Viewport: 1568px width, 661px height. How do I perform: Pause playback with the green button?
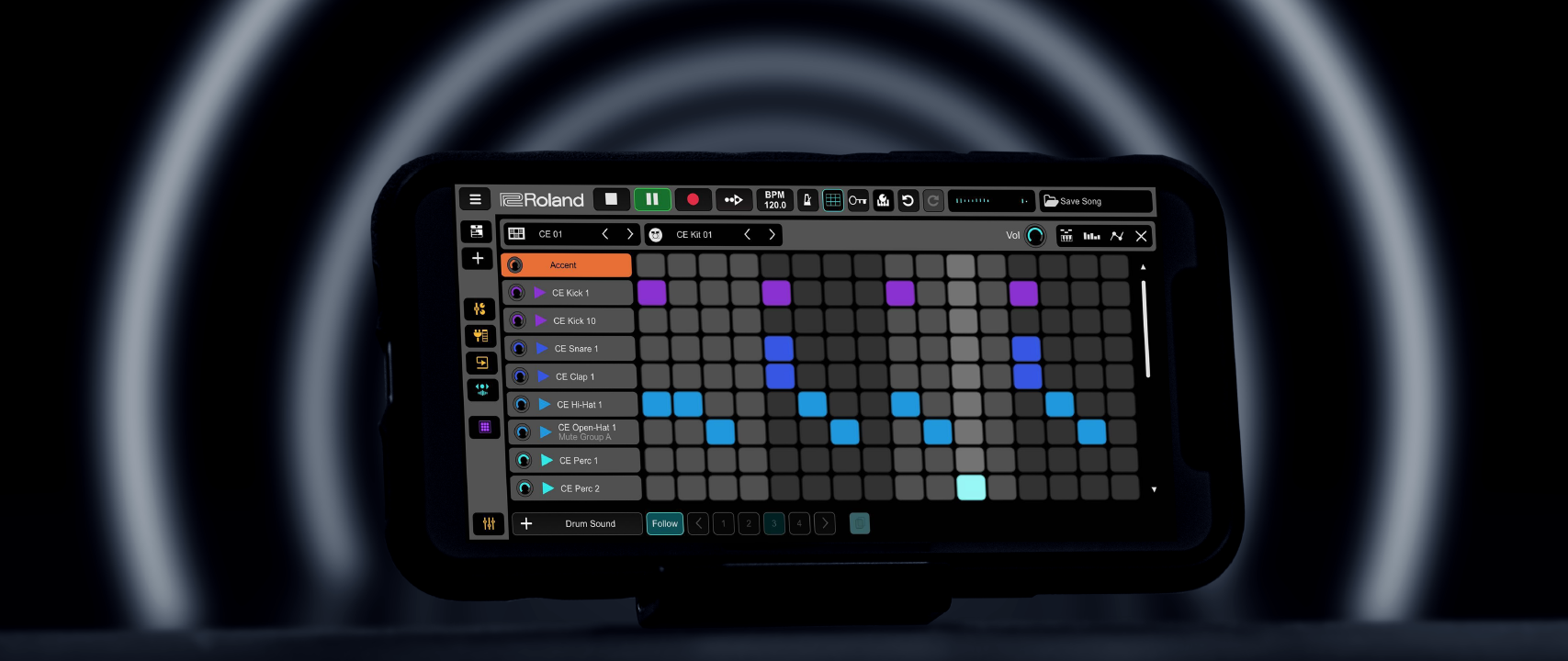(652, 199)
